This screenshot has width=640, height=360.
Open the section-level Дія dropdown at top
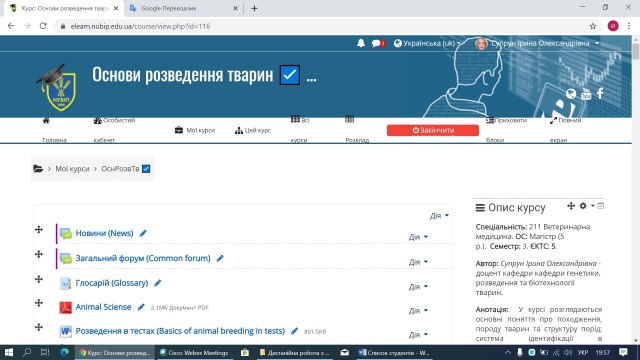(439, 216)
